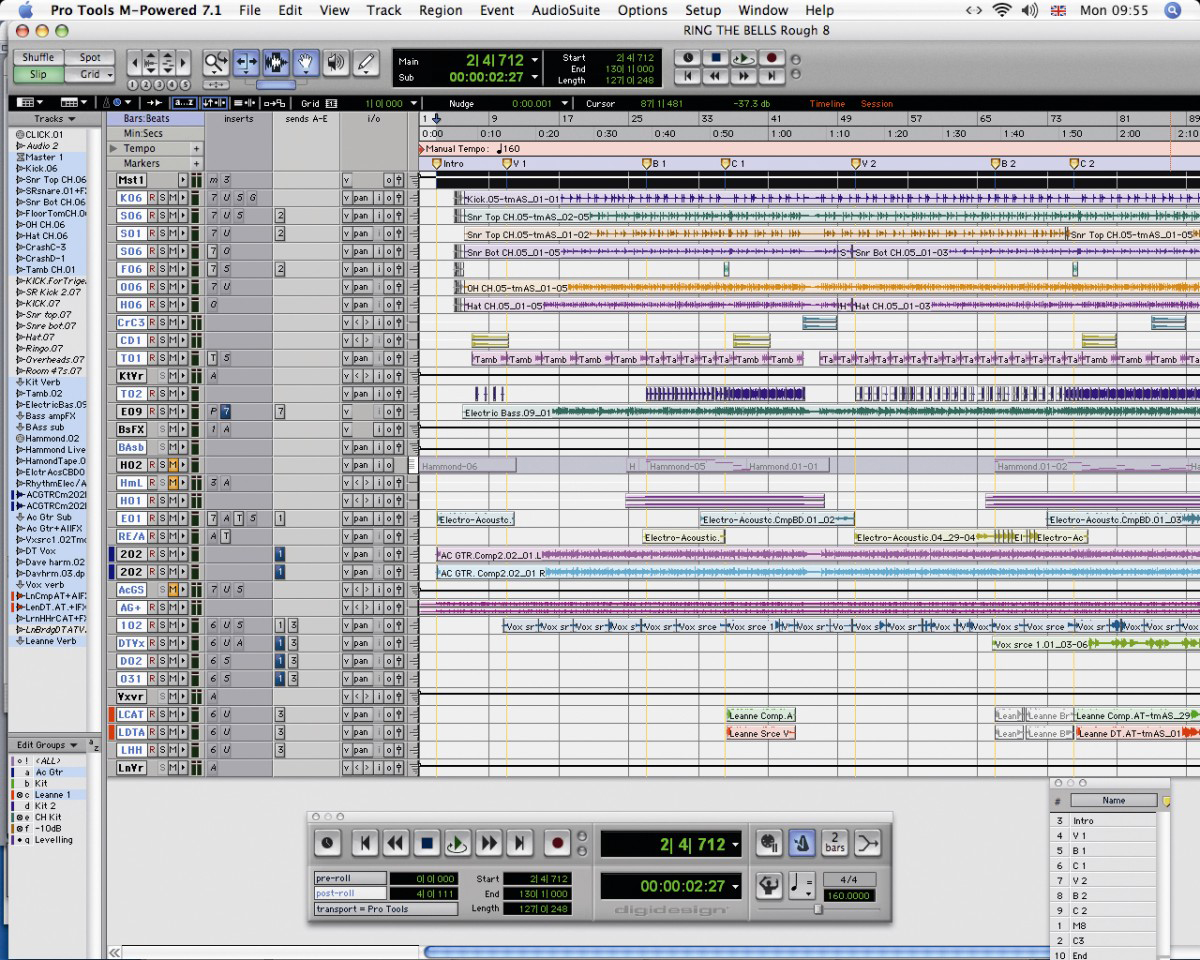The width and height of the screenshot is (1200, 960).
Task: Toggle mute on H02 track
Action: (172, 465)
